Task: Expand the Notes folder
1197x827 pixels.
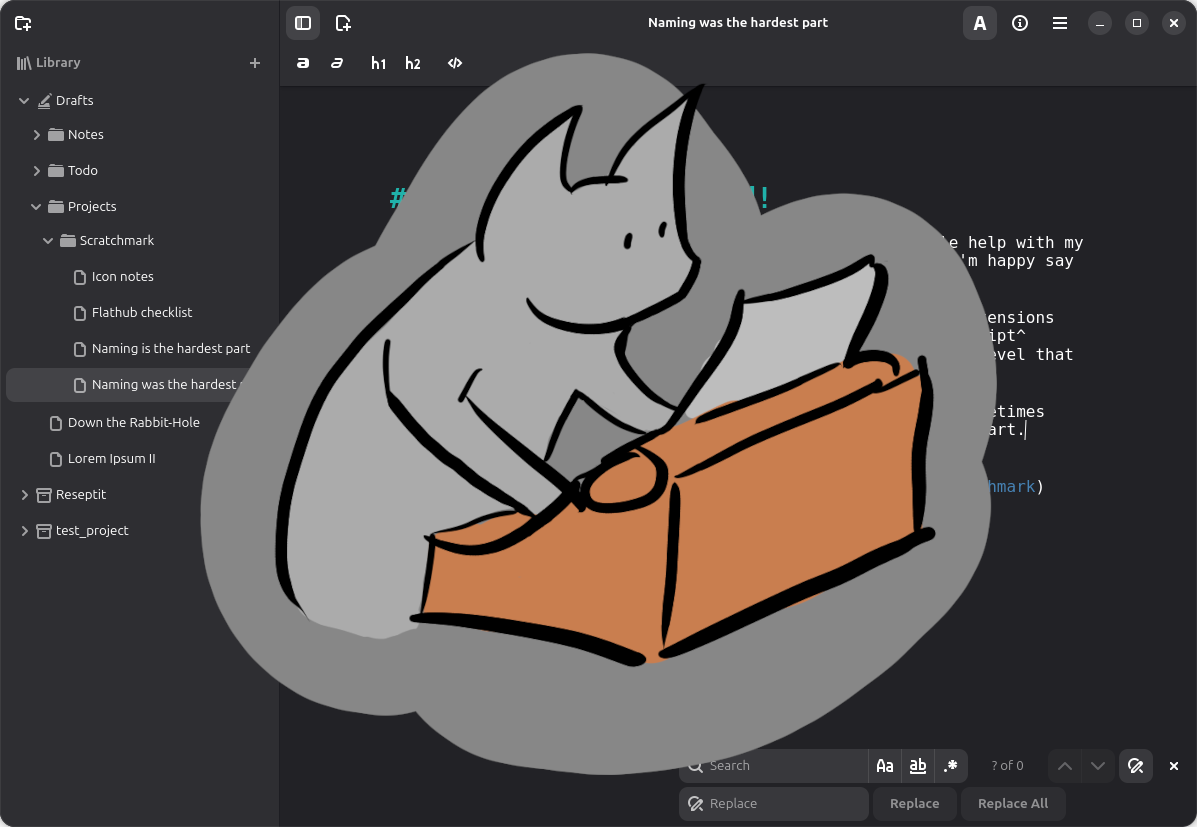Action: point(37,135)
